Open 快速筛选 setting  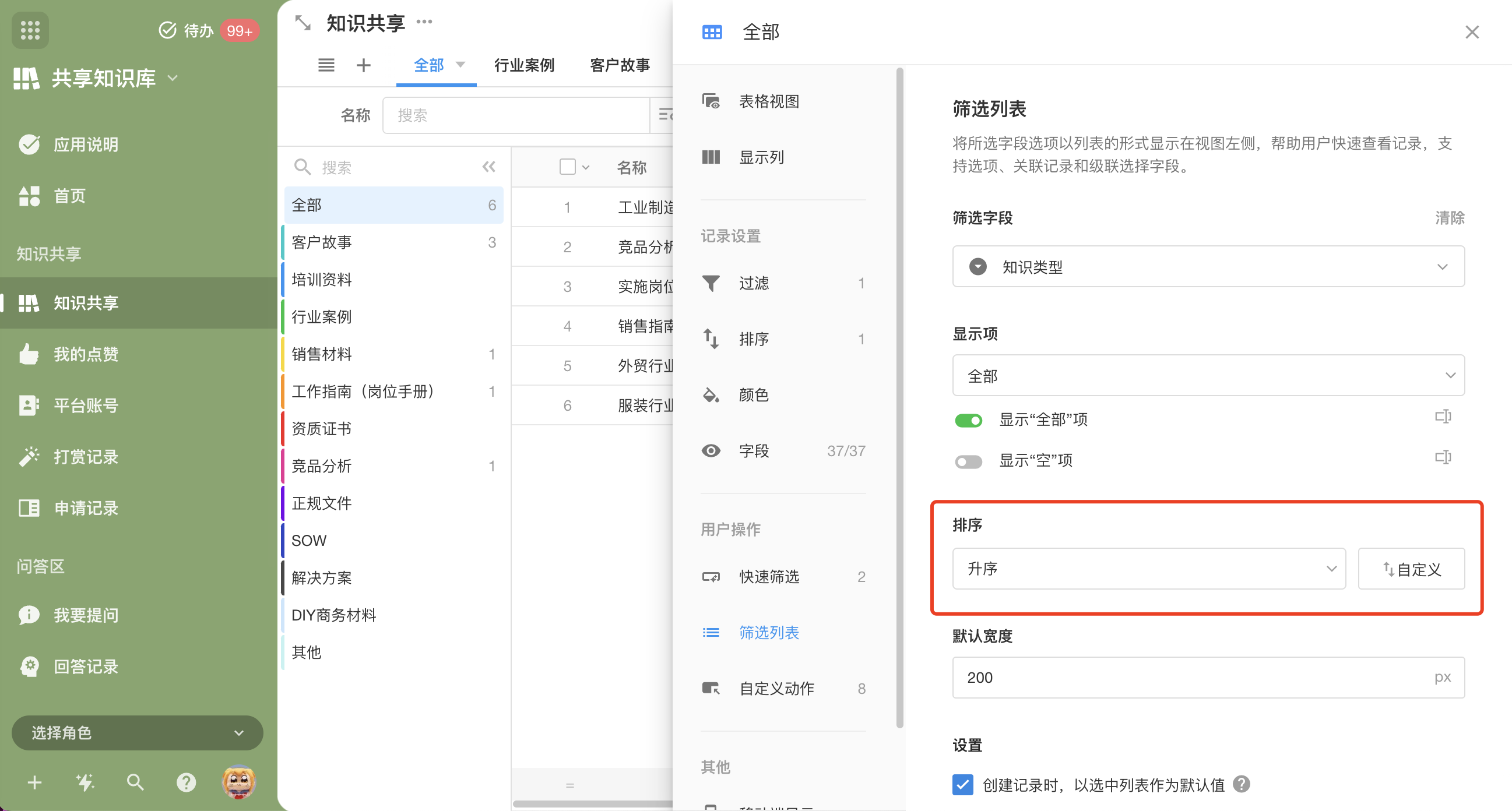(783, 577)
